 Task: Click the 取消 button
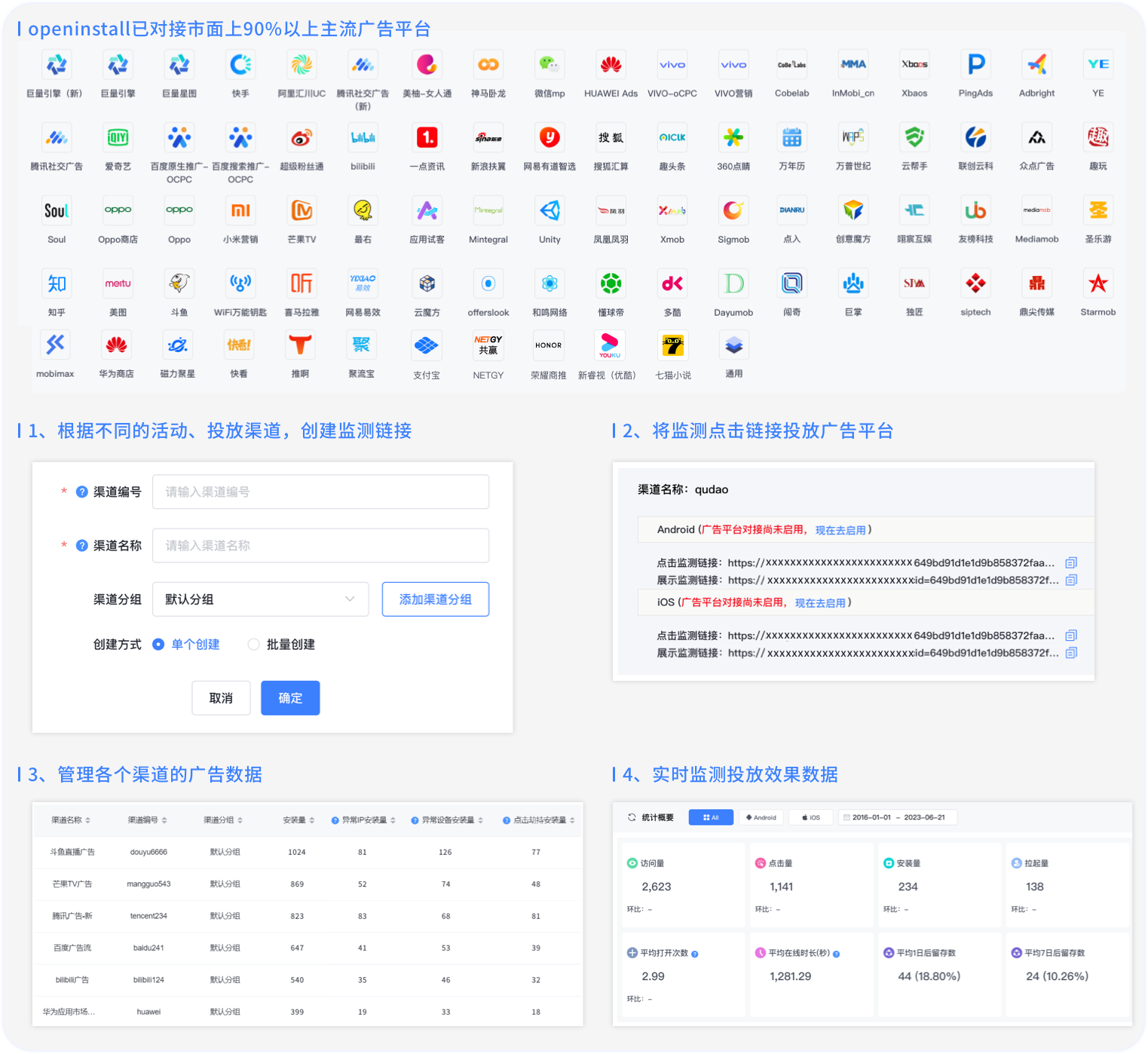(x=221, y=698)
